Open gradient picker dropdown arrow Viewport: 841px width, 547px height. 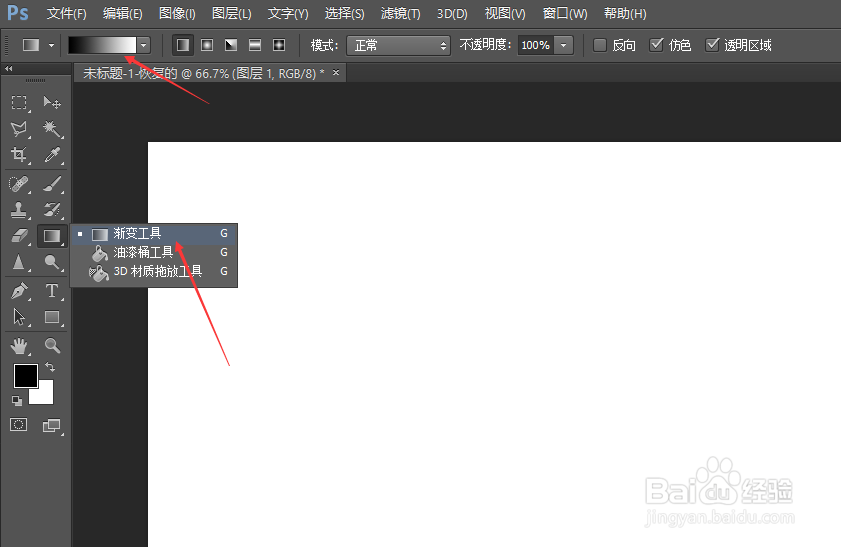click(143, 46)
